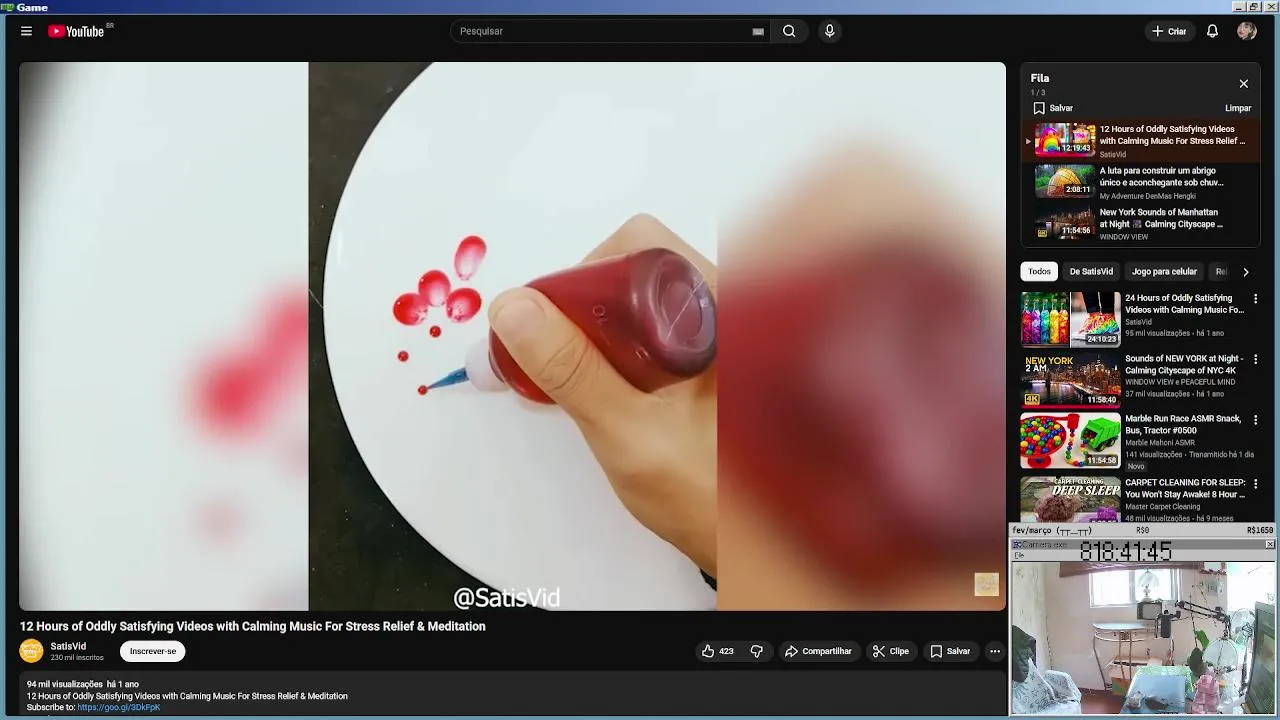Play queue item New York Sounds of Manhattan
The width and height of the screenshot is (1280, 720).
point(1140,223)
